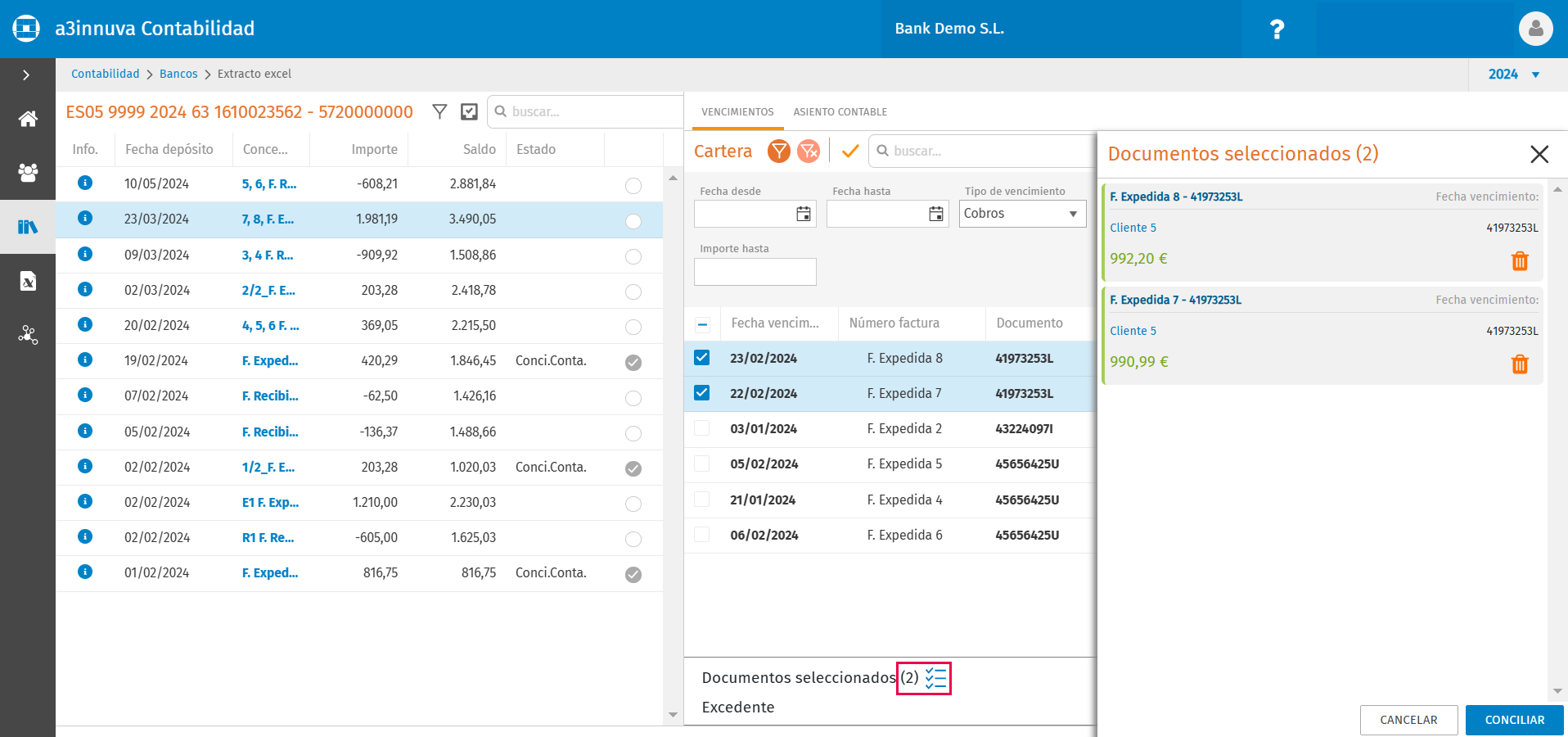Uncheck the 23/02/2024 F. Expedida 8 row
The height and width of the screenshot is (737, 1568).
(702, 358)
